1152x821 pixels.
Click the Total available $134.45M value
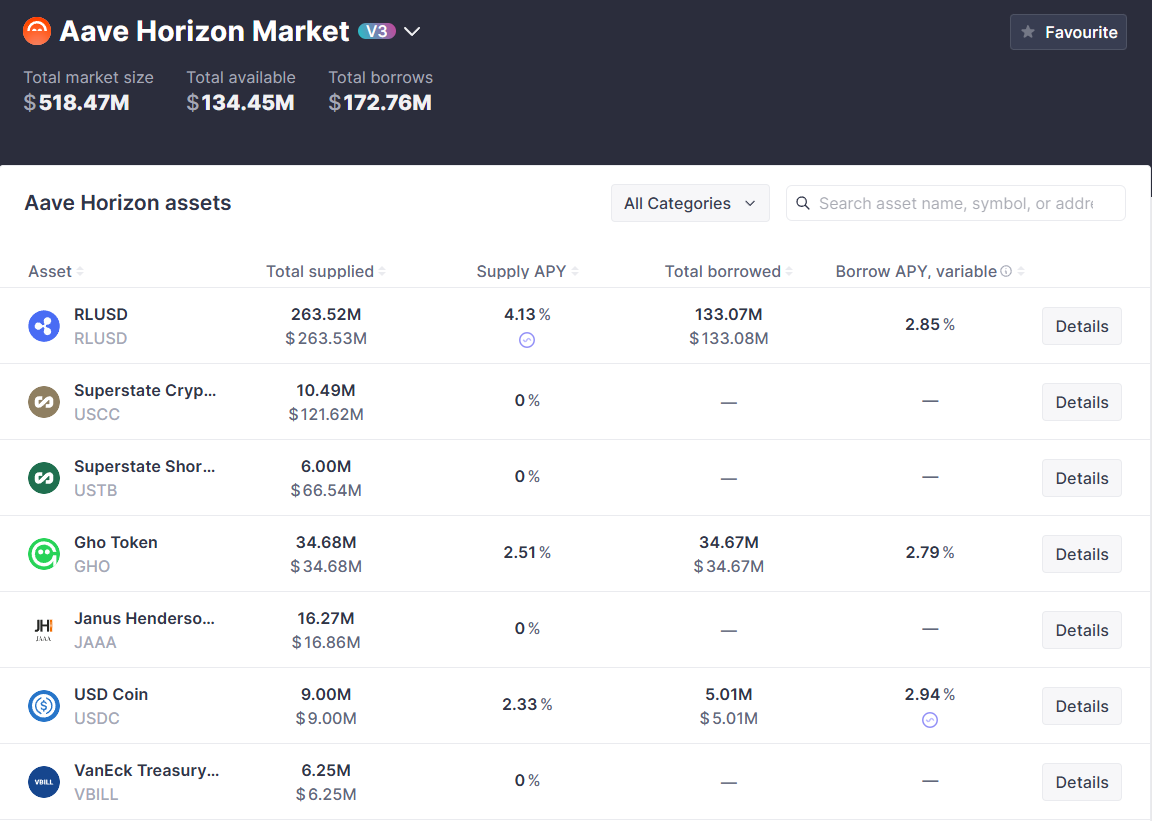coord(240,103)
